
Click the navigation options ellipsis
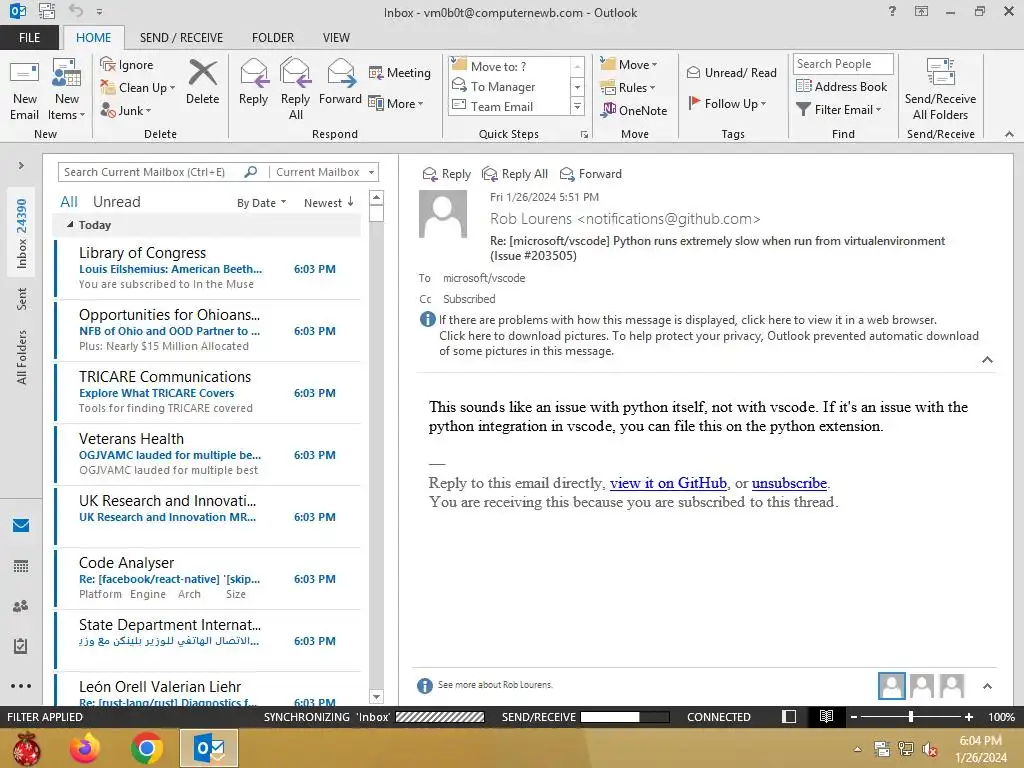pyautogui.click(x=21, y=686)
